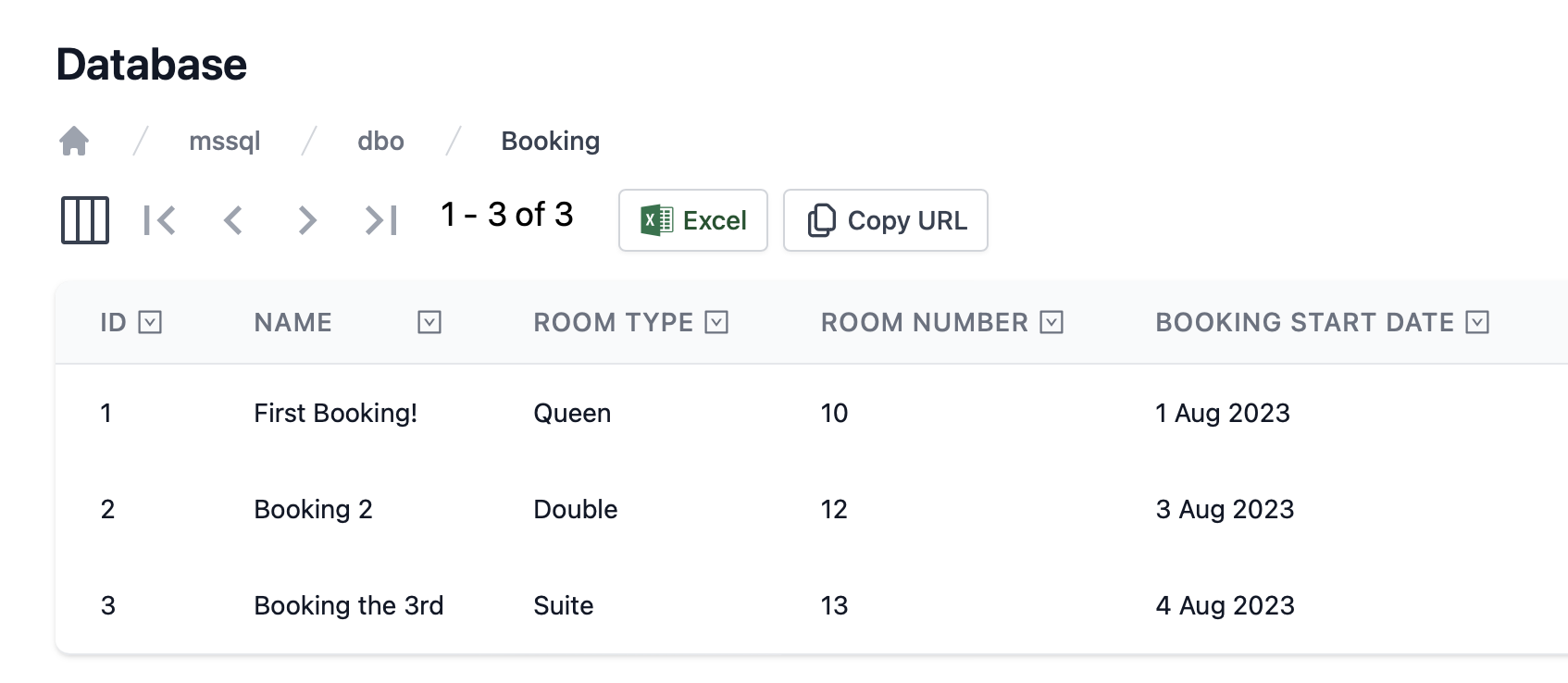Image resolution: width=1568 pixels, height=683 pixels.
Task: Open the ID column dropdown
Action: [150, 322]
